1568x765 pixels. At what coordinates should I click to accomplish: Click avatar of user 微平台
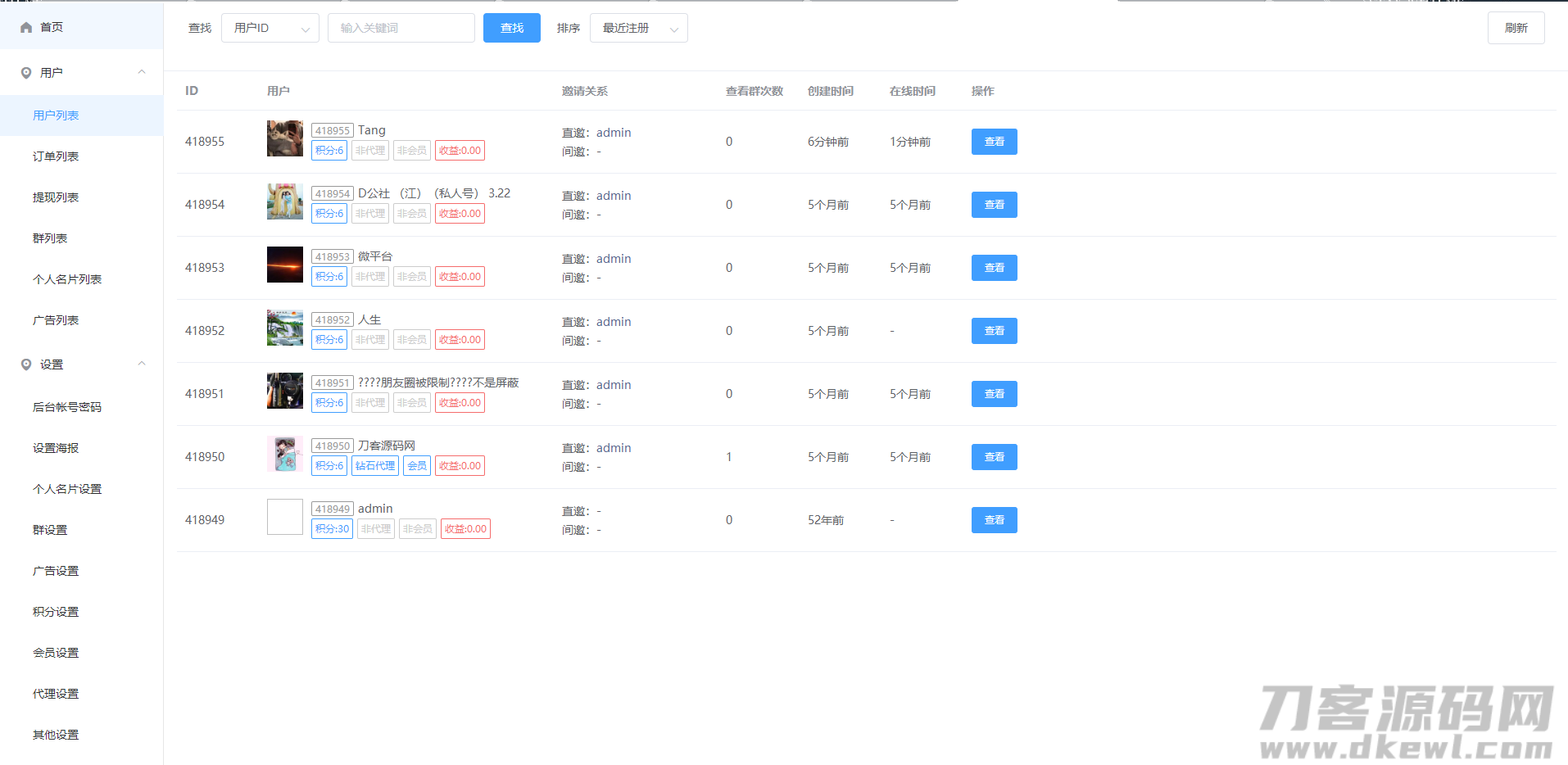(284, 265)
